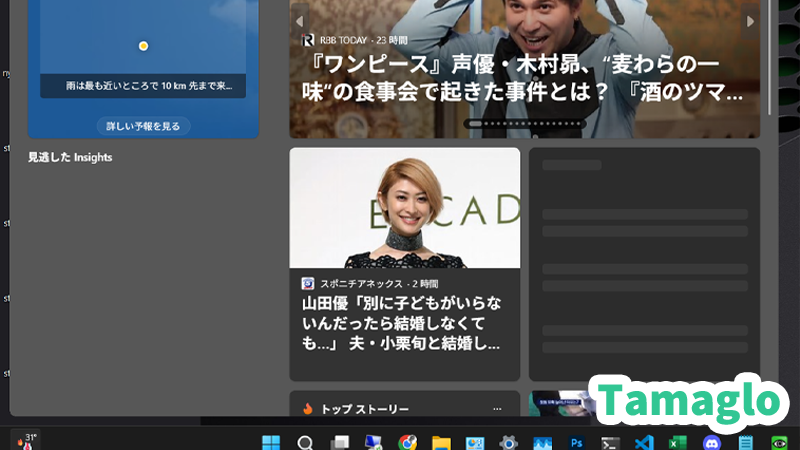Open the 山田優 headline article

coord(402,323)
